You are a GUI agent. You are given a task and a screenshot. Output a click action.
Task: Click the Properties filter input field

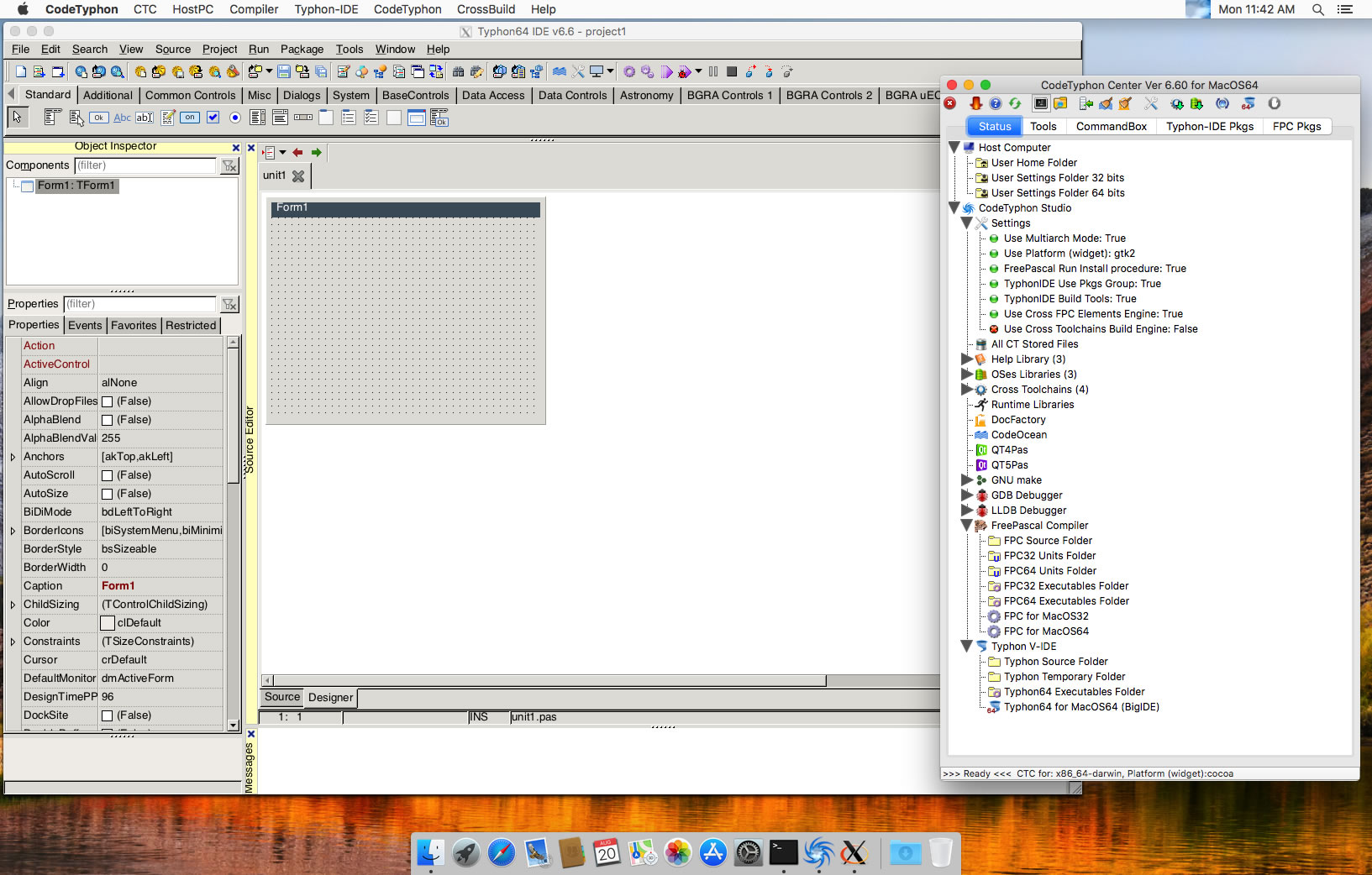pos(139,305)
